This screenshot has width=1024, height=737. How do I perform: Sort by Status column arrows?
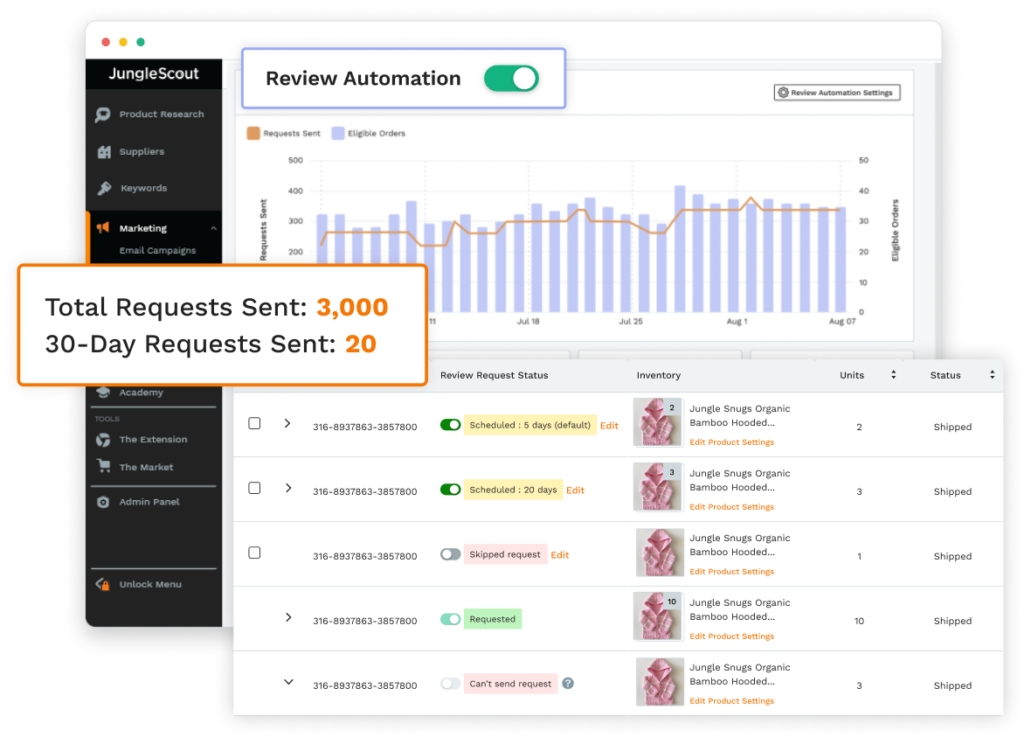point(992,375)
